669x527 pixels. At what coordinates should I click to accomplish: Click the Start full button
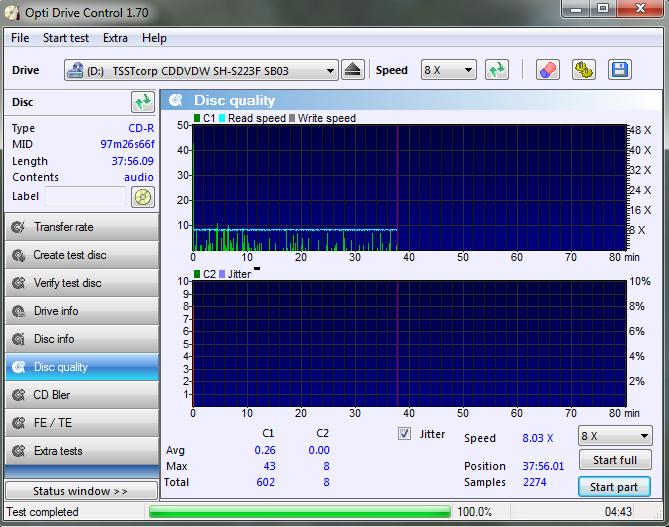[614, 461]
